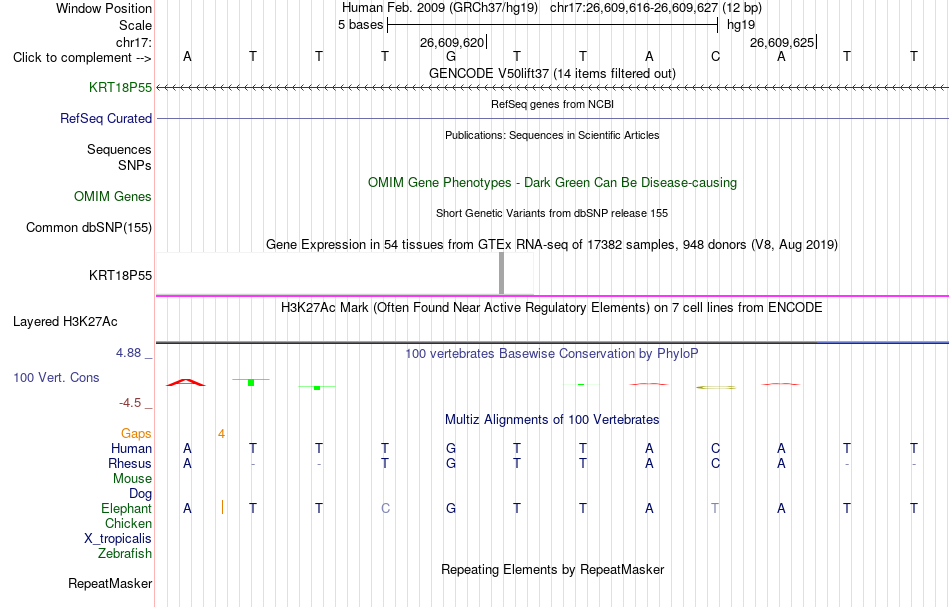Screen dimensions: 950x607
Task: Click the chr17:26,609,616-26,609,627 position text
Action: point(634,8)
